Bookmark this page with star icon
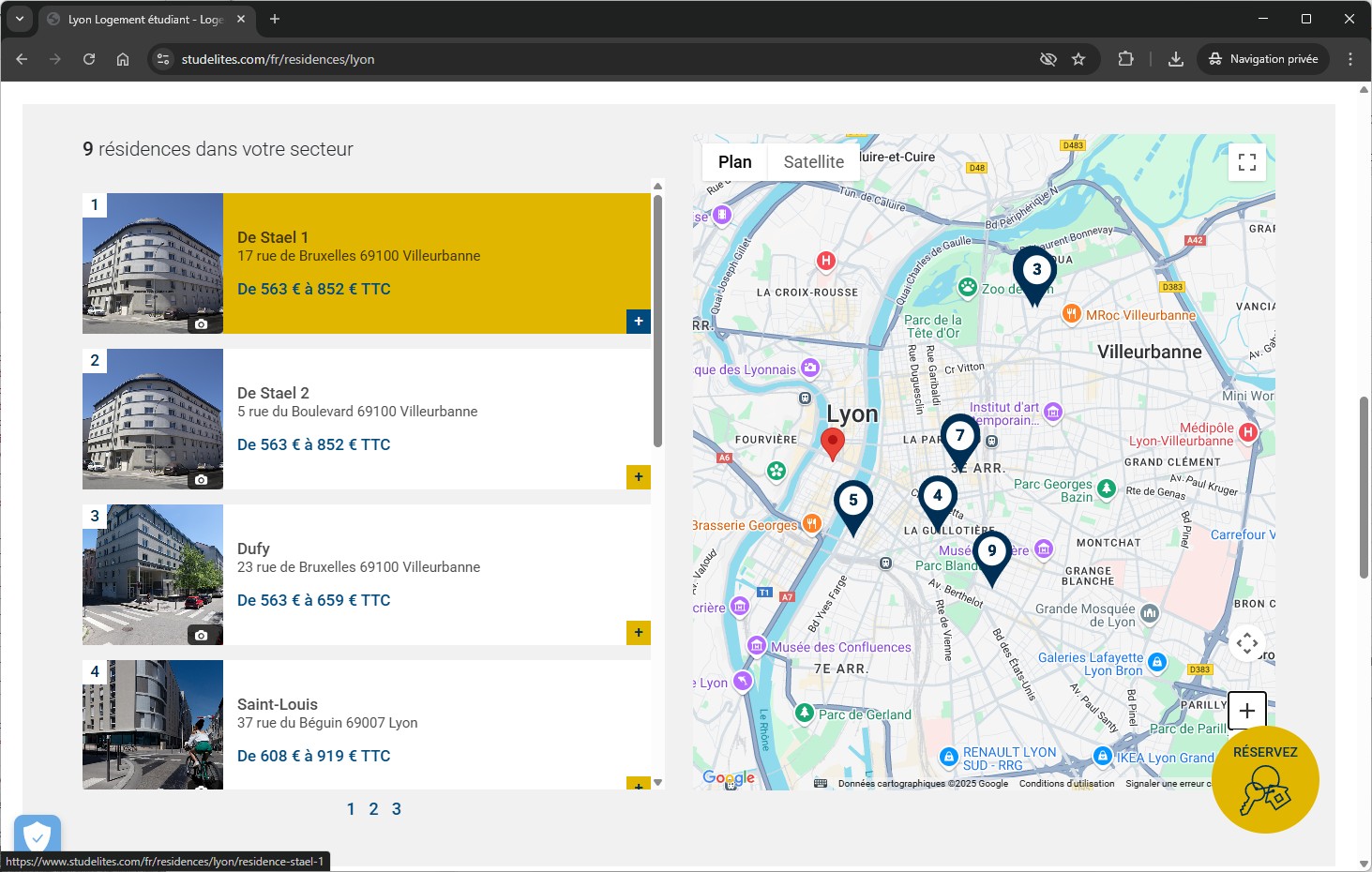This screenshot has height=872, width=1372. point(1078,59)
